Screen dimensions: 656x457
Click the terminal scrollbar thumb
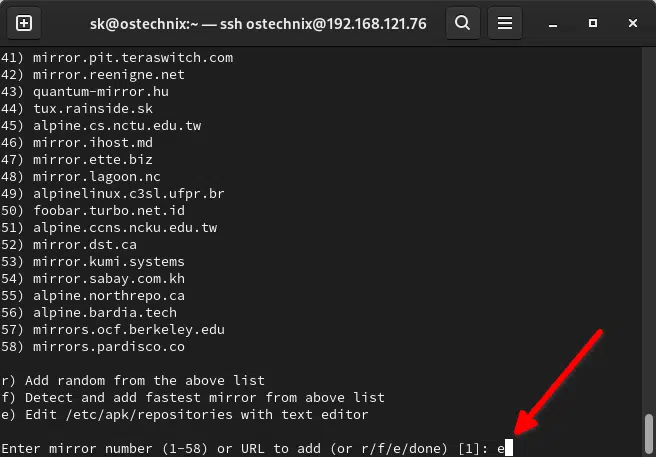coord(648,433)
